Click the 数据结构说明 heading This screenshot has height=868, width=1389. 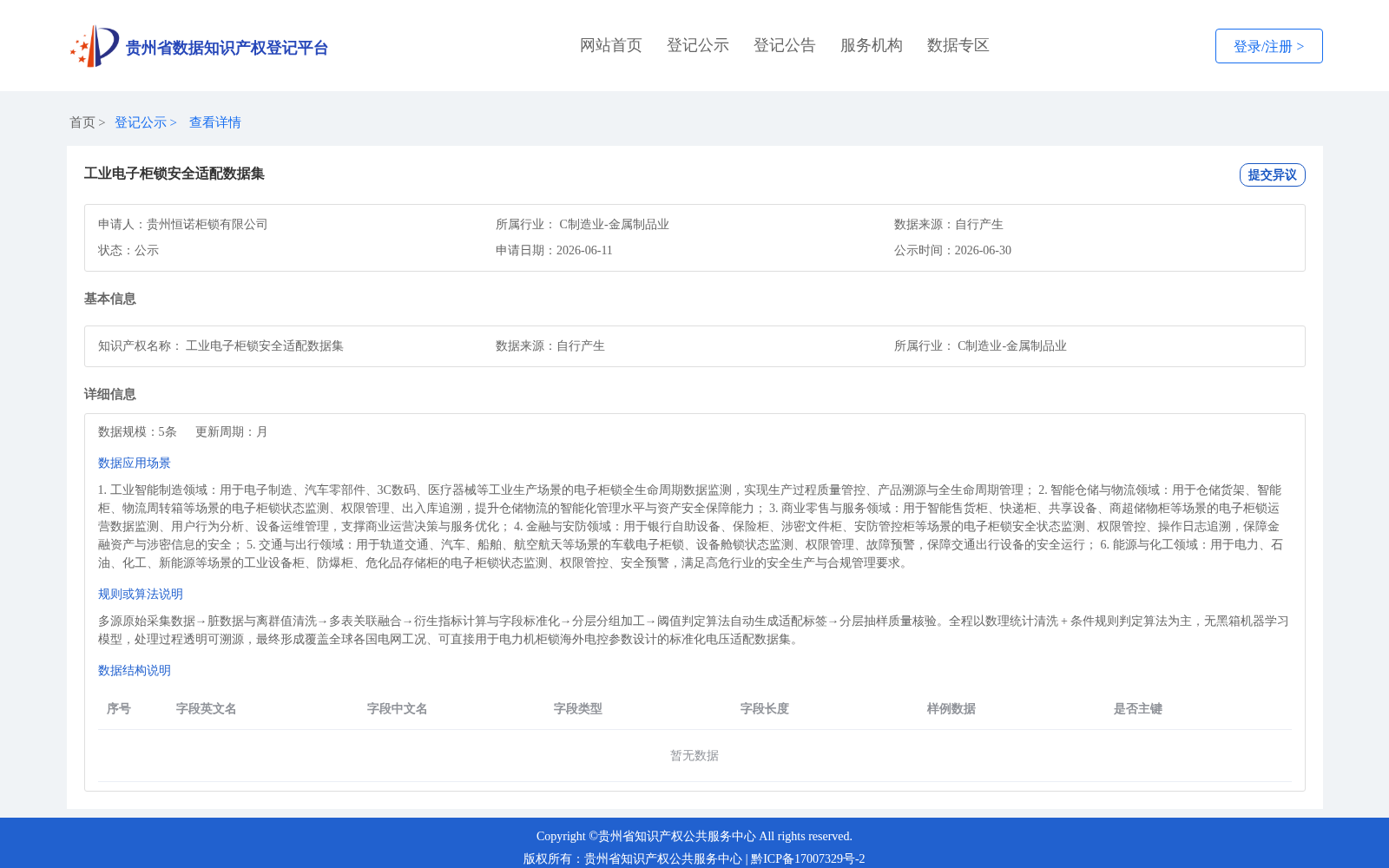pyautogui.click(x=135, y=670)
